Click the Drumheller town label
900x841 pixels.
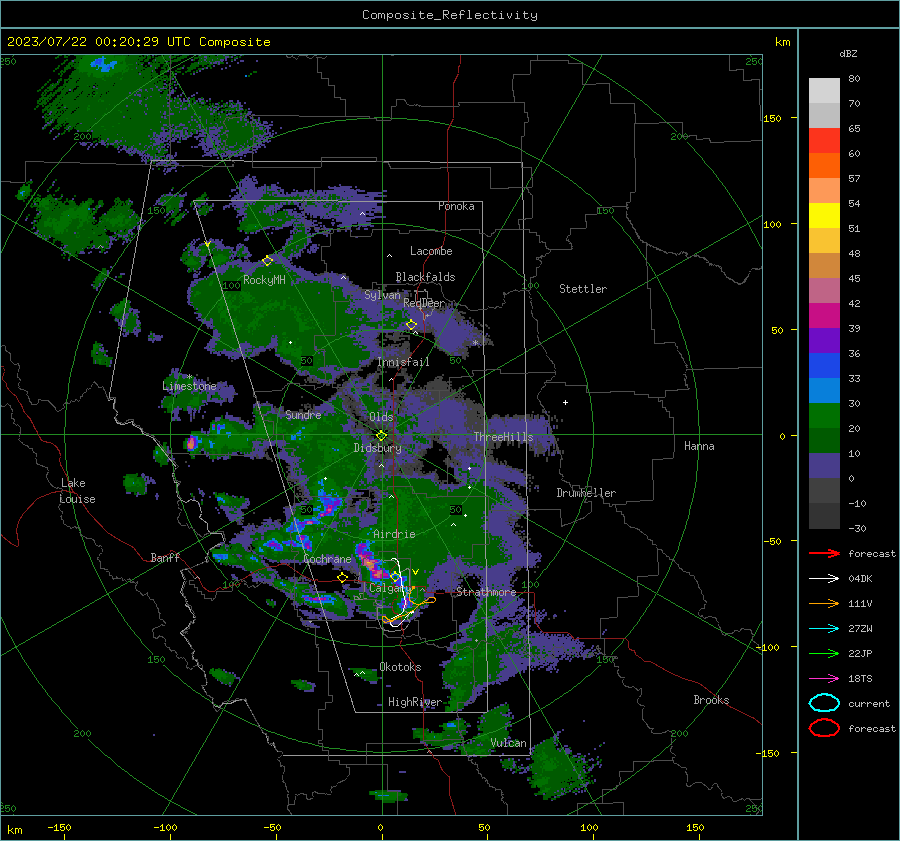tap(586, 493)
